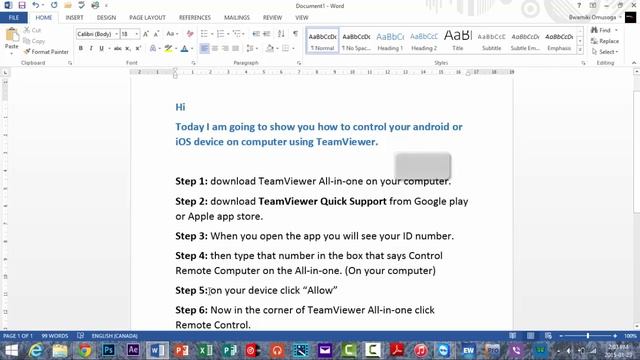Center the text
Screen dimensions: 640x360
pos(215,49)
